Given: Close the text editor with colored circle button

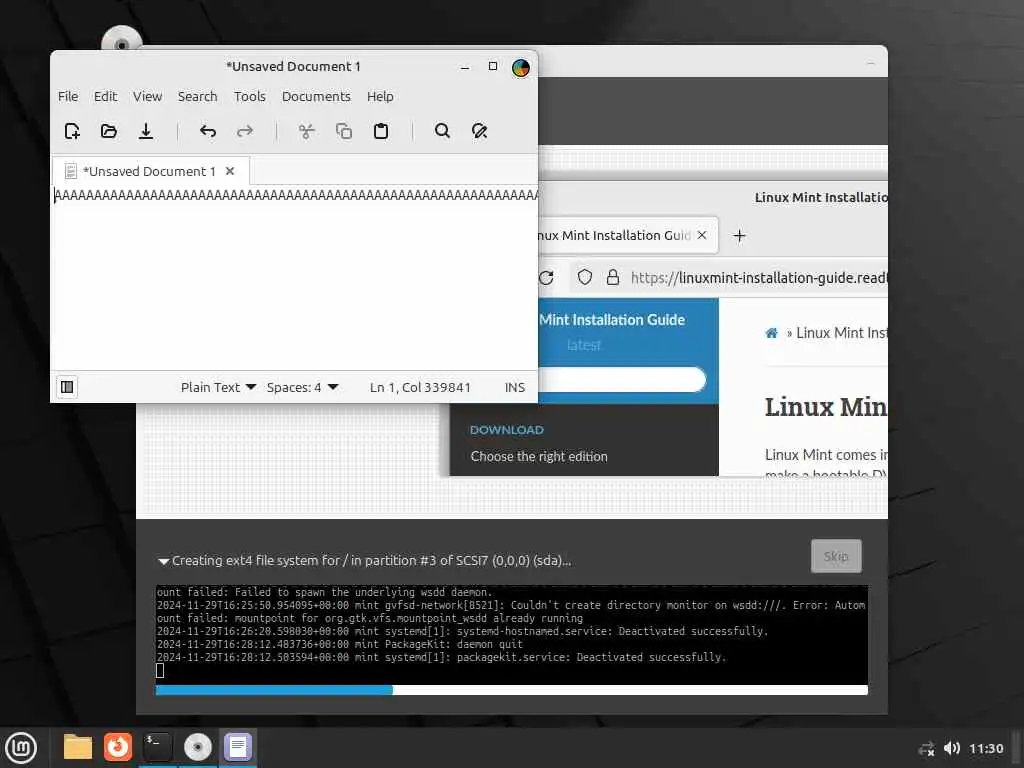Looking at the screenshot, I should [520, 67].
